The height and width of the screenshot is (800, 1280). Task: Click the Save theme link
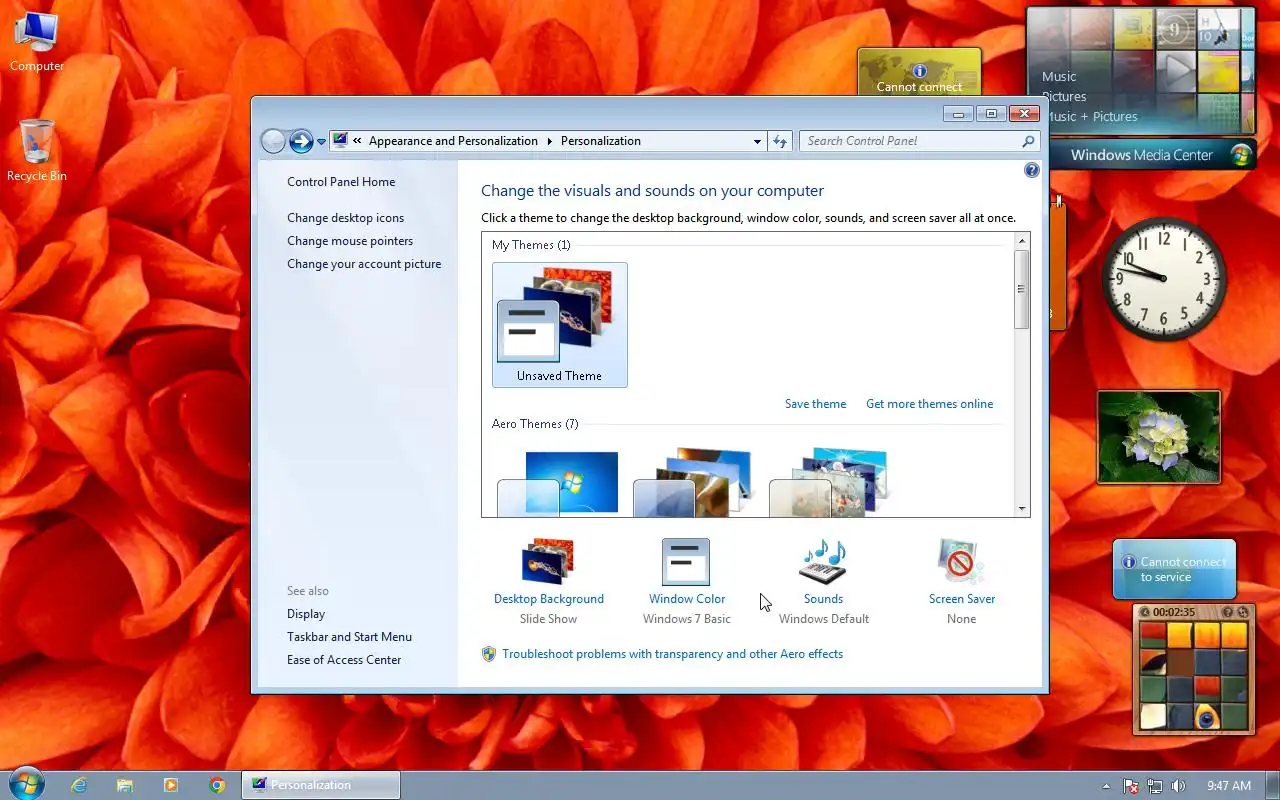pos(815,404)
